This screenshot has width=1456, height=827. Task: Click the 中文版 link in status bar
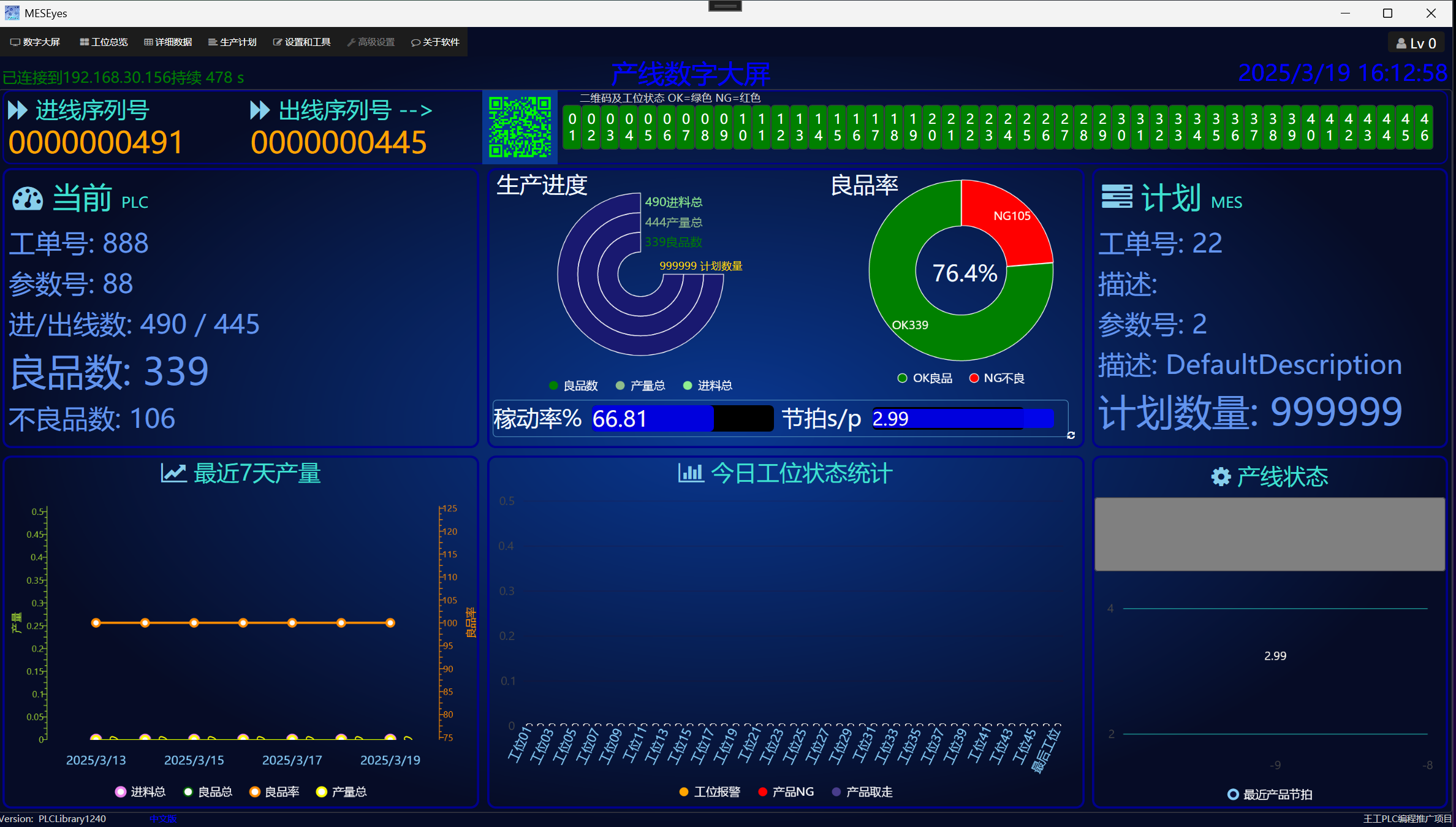pos(163,819)
